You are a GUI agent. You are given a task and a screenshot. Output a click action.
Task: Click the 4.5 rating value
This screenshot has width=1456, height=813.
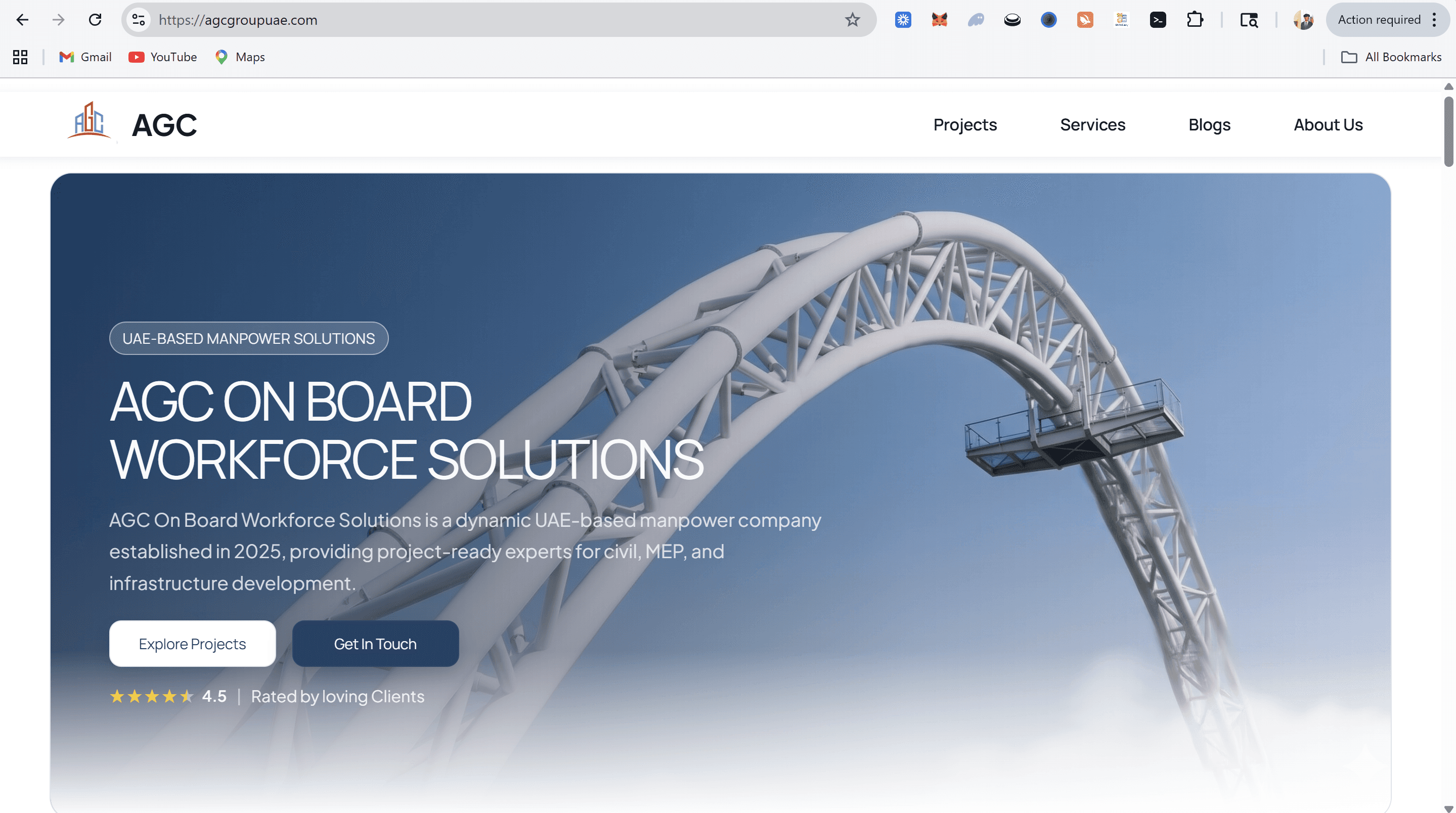[x=214, y=696]
